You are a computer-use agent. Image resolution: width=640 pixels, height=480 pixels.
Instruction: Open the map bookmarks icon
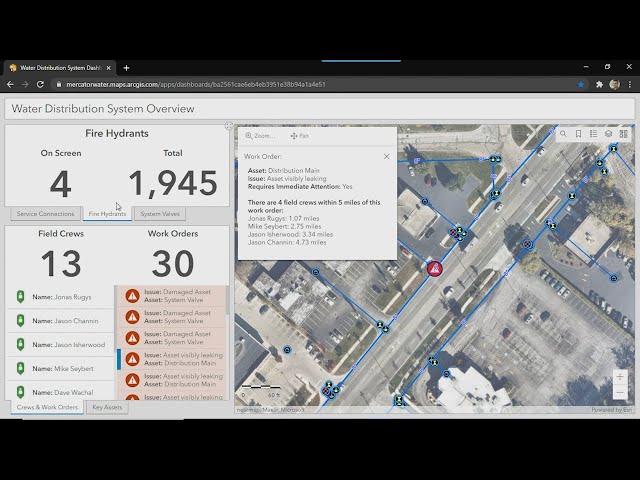[578, 134]
